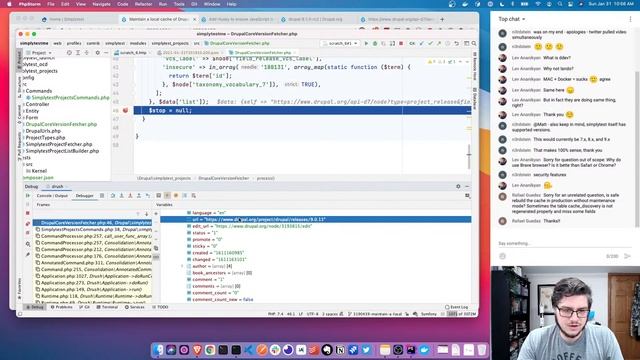Screen dimensions: 640x360
Task: Open Git branch widget in status bar
Action: (x=375, y=314)
